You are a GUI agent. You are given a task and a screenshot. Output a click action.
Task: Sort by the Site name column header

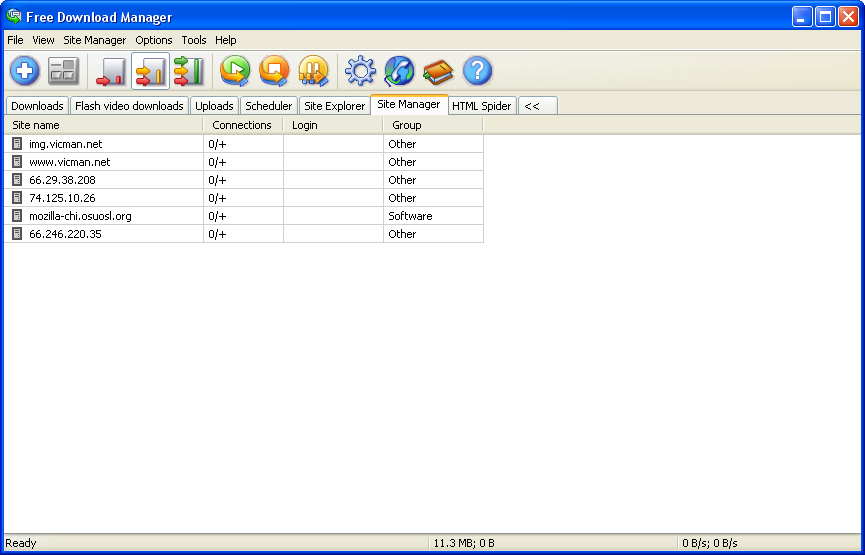pyautogui.click(x=104, y=125)
